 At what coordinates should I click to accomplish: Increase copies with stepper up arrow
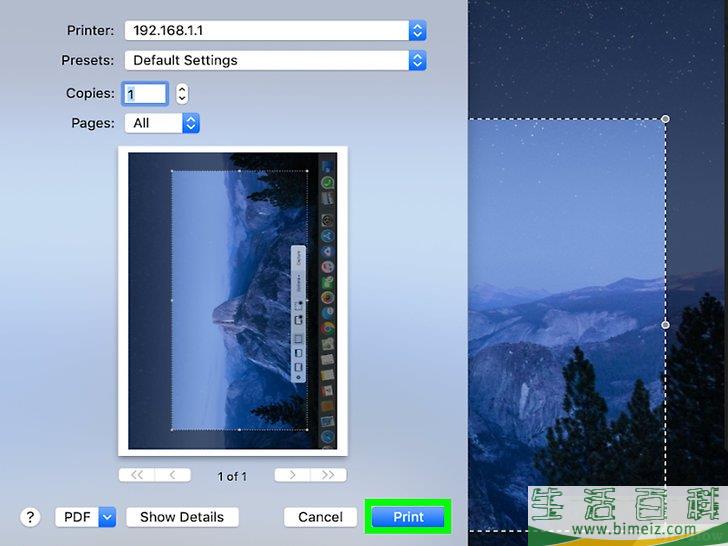click(181, 89)
